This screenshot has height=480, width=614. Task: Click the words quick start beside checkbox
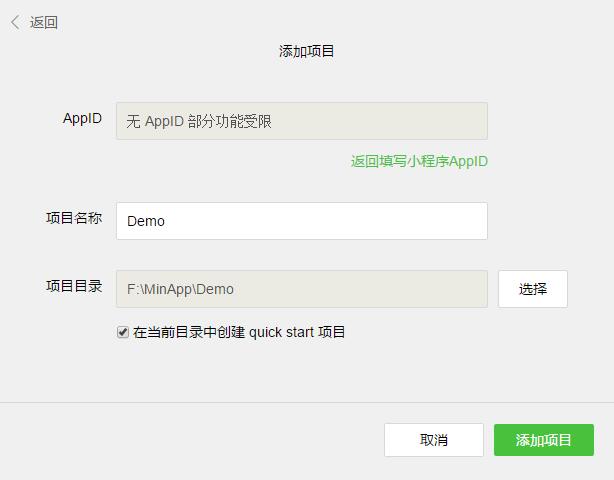[x=281, y=332]
